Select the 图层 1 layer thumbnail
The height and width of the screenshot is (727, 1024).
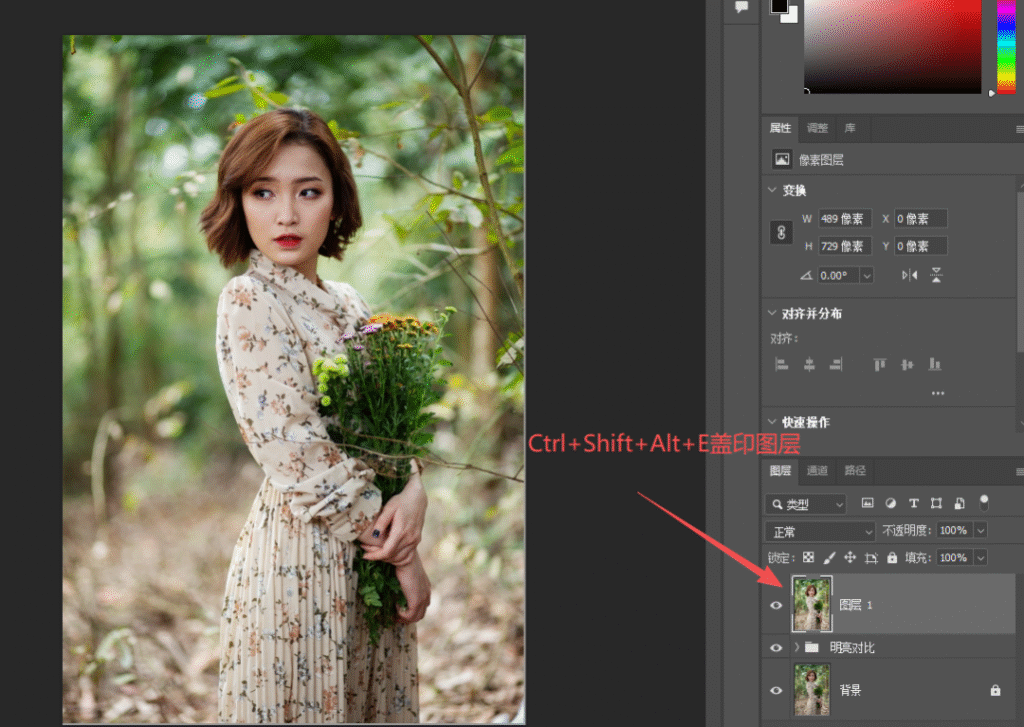click(x=812, y=604)
